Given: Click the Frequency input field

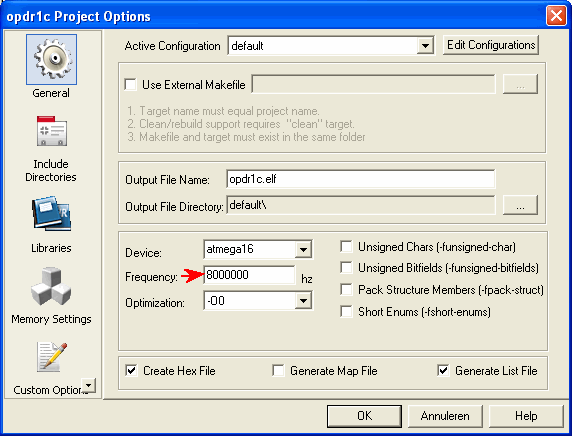Looking at the screenshot, I should click(250, 275).
